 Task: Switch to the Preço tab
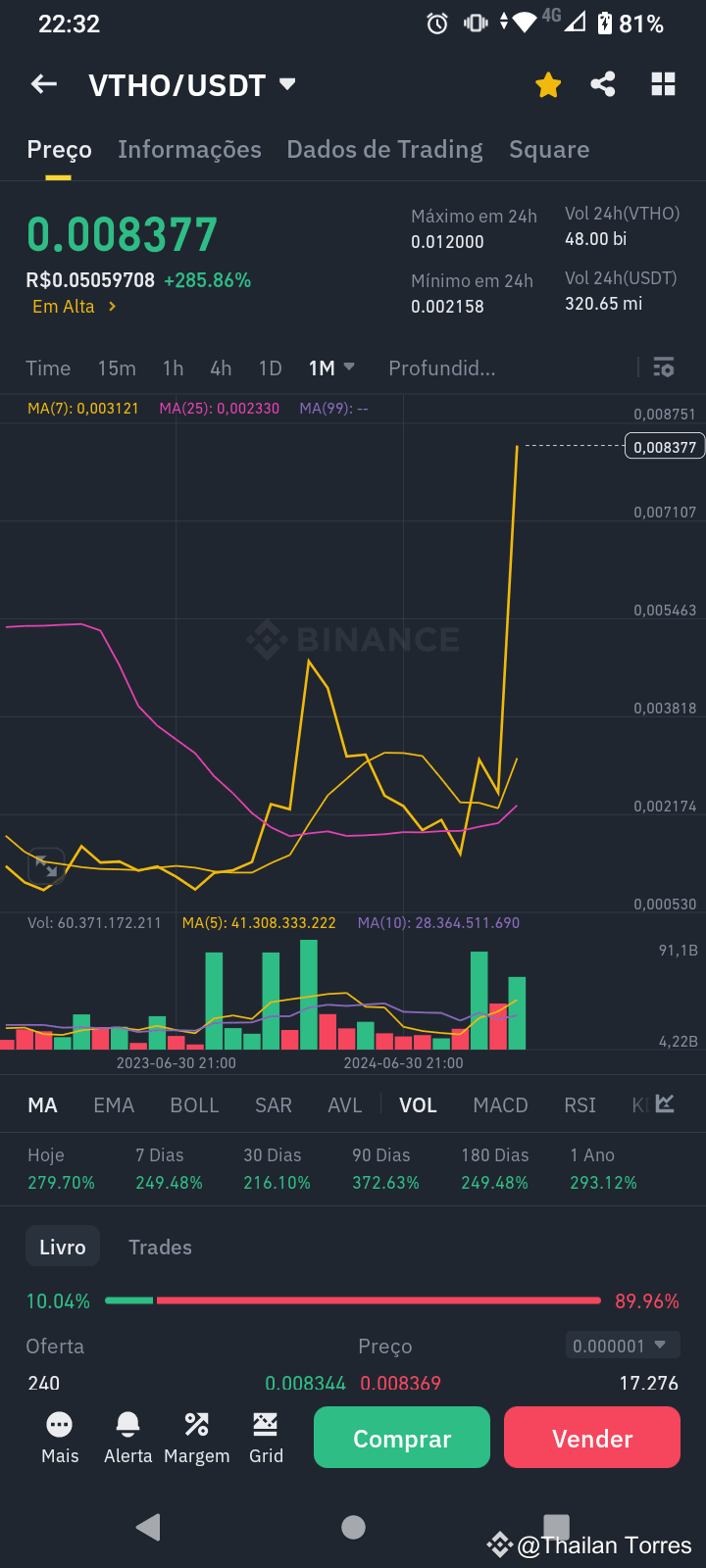59,150
